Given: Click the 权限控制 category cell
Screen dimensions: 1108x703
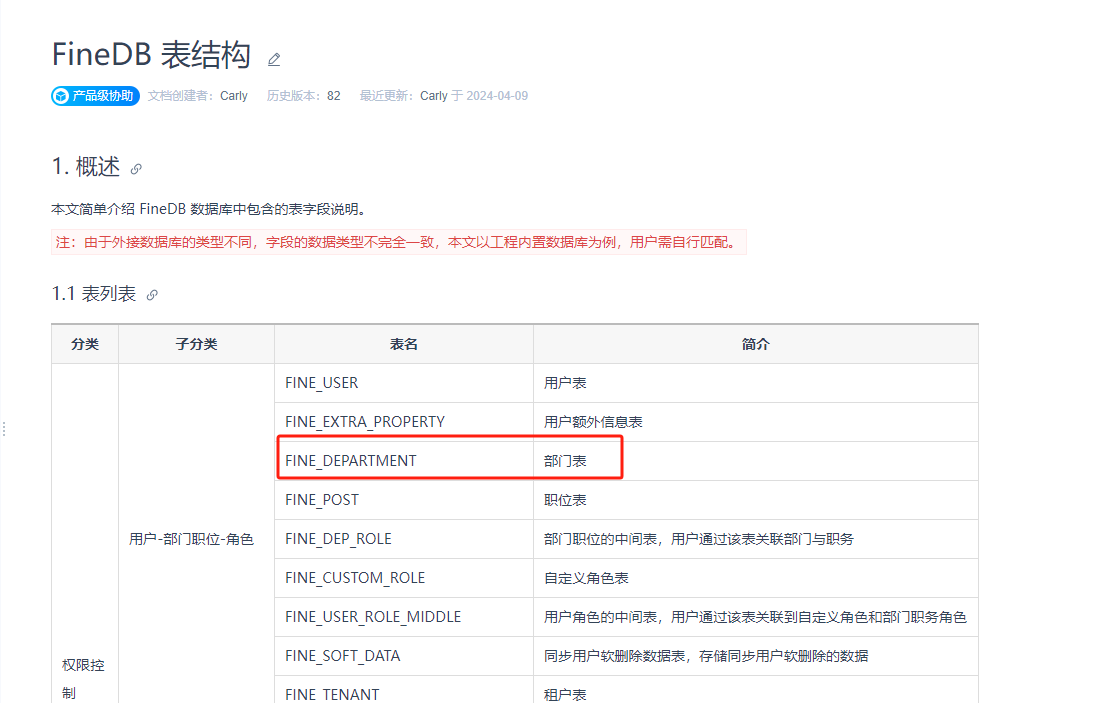Looking at the screenshot, I should coord(85,533).
